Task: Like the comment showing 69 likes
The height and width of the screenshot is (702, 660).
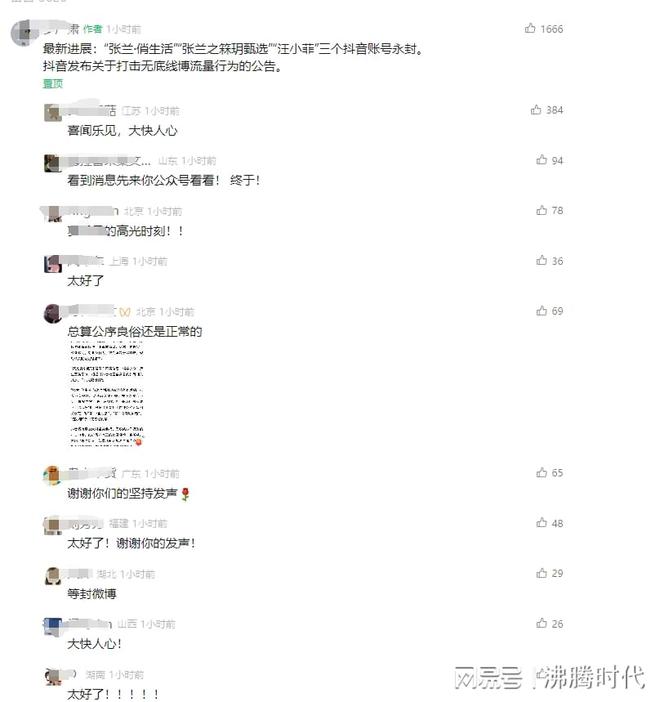Action: [x=542, y=311]
